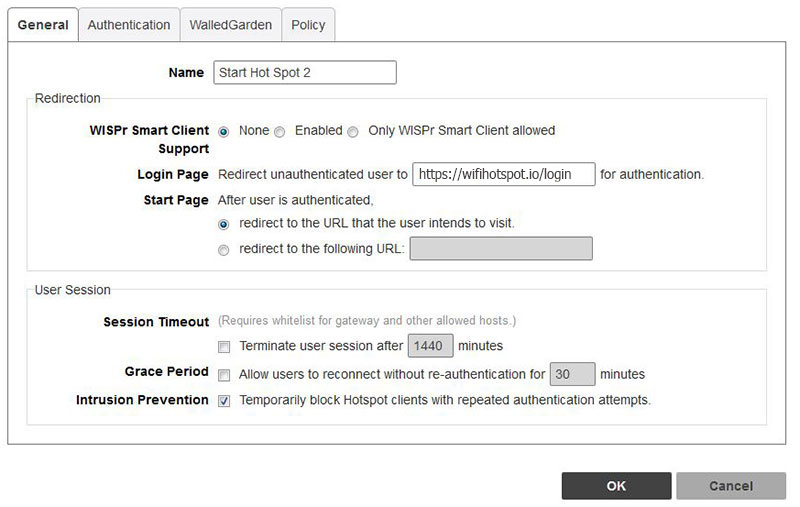This screenshot has width=800, height=507.
Task: Switch to the Authentication tab
Action: (128, 25)
